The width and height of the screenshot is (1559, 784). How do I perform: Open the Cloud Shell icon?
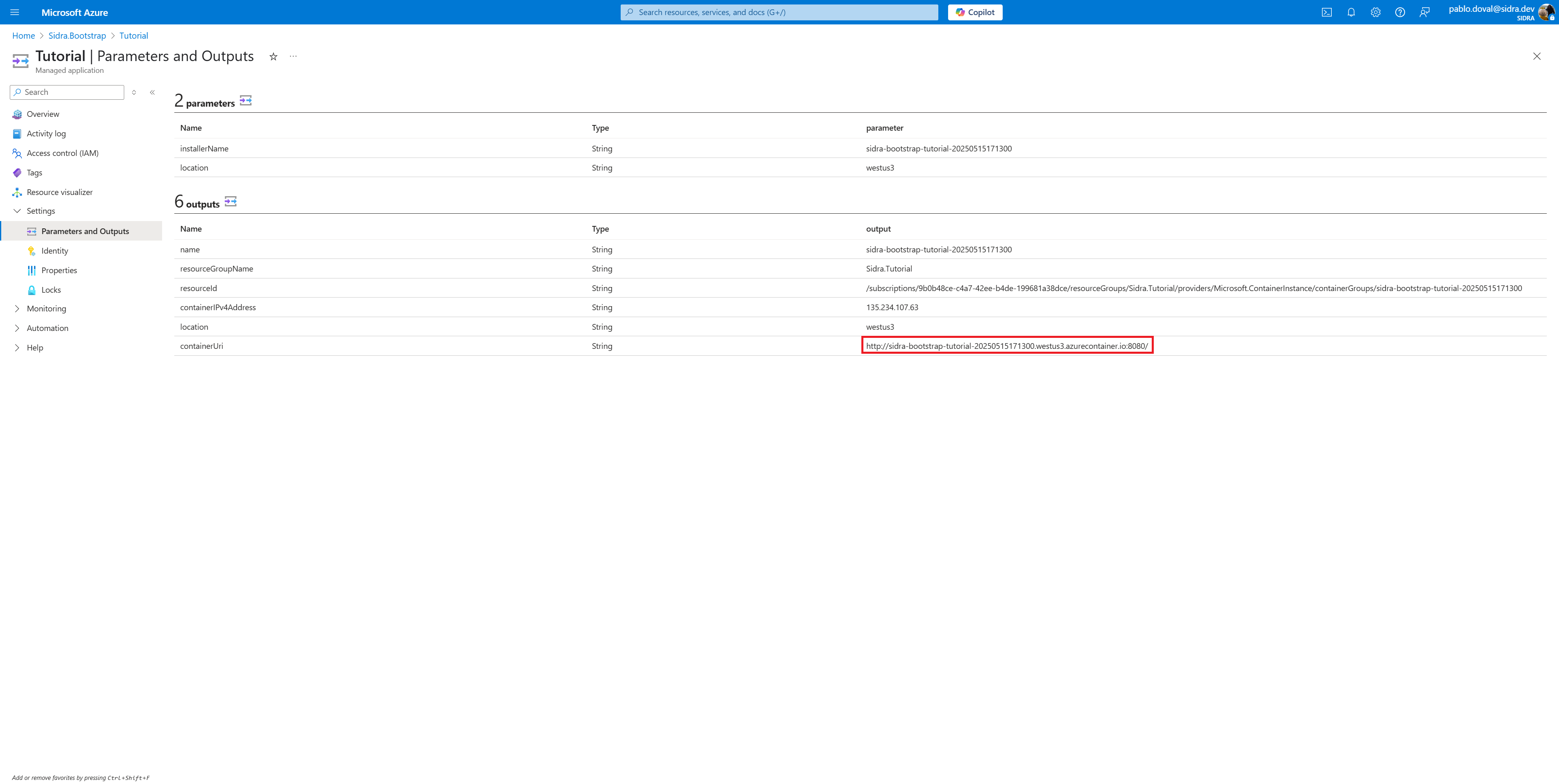[1326, 12]
